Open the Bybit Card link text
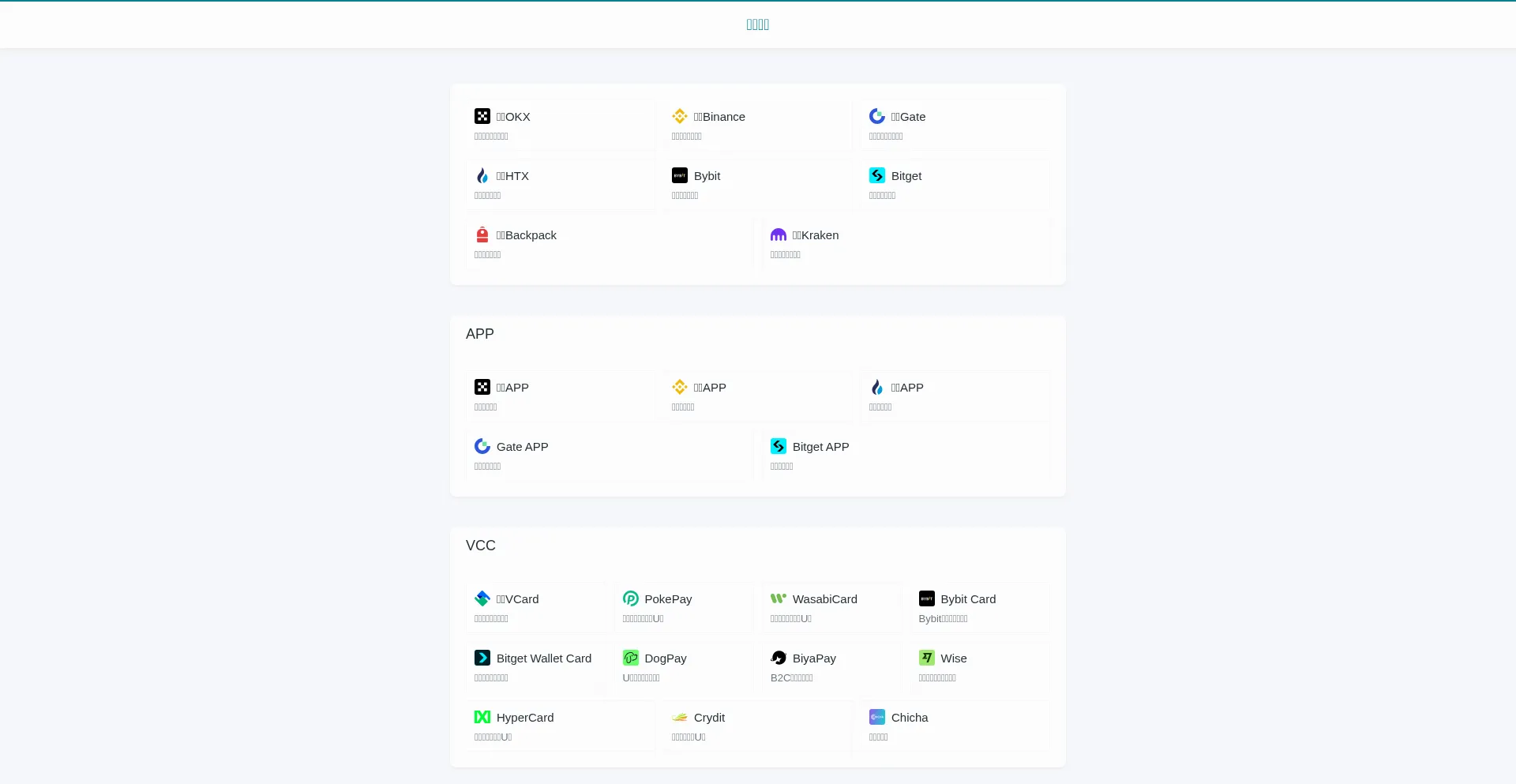 968,599
